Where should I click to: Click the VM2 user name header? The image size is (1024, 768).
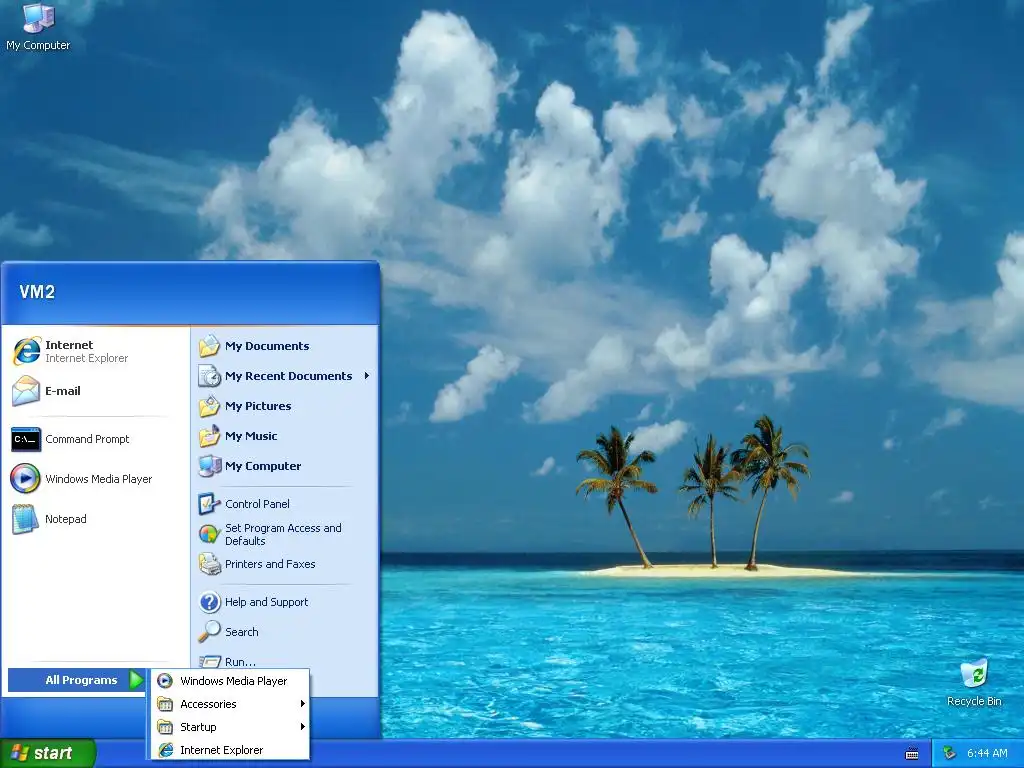37,291
